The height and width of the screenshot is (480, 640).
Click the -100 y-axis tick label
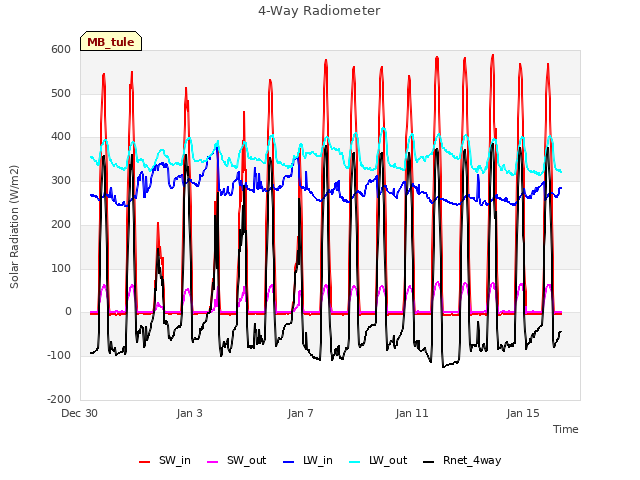click(x=59, y=356)
